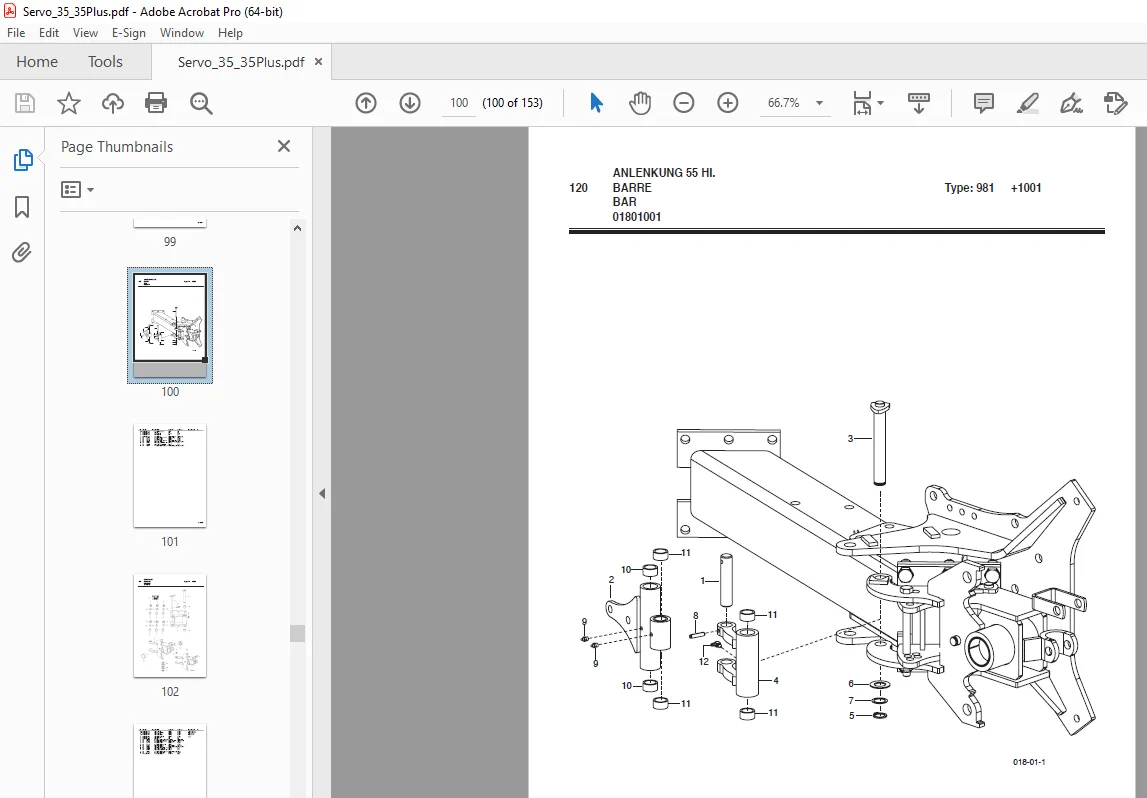The height and width of the screenshot is (798, 1147).
Task: Open the find text magnifier
Action: point(201,103)
